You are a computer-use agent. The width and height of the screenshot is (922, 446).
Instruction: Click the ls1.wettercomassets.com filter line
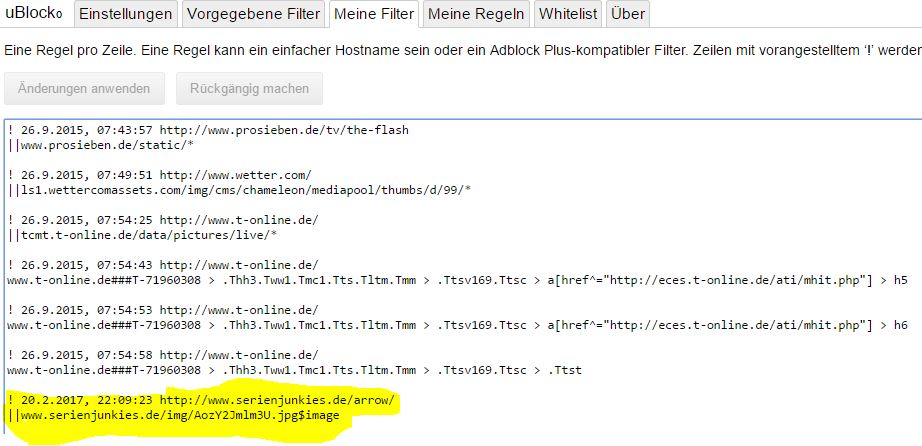click(239, 190)
